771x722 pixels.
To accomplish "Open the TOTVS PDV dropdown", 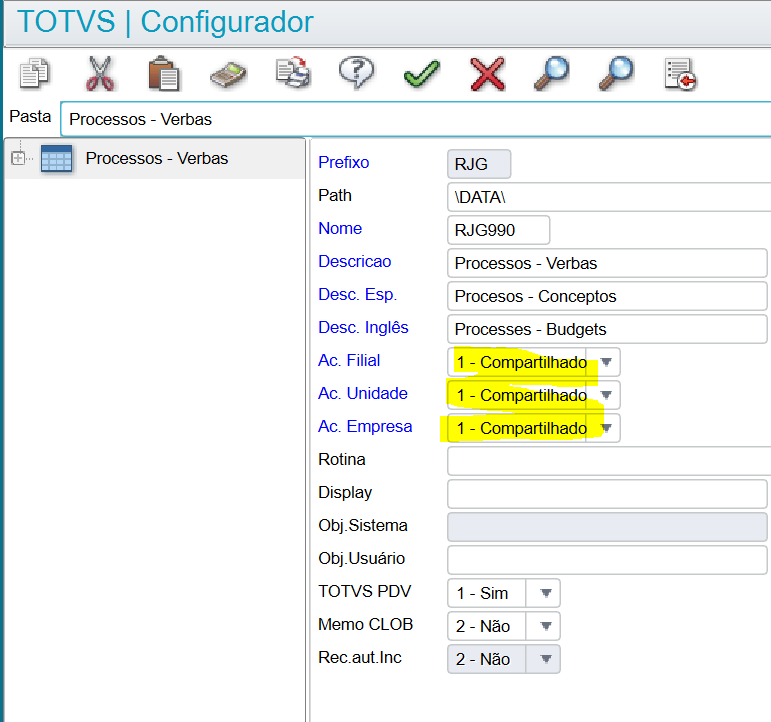I will pos(545,593).
